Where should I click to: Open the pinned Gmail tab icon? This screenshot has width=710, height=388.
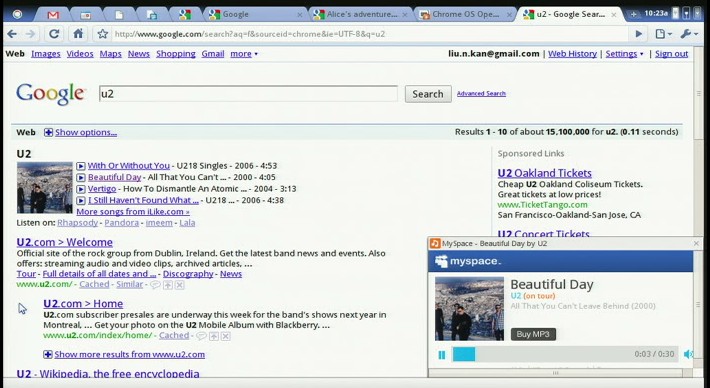53,15
